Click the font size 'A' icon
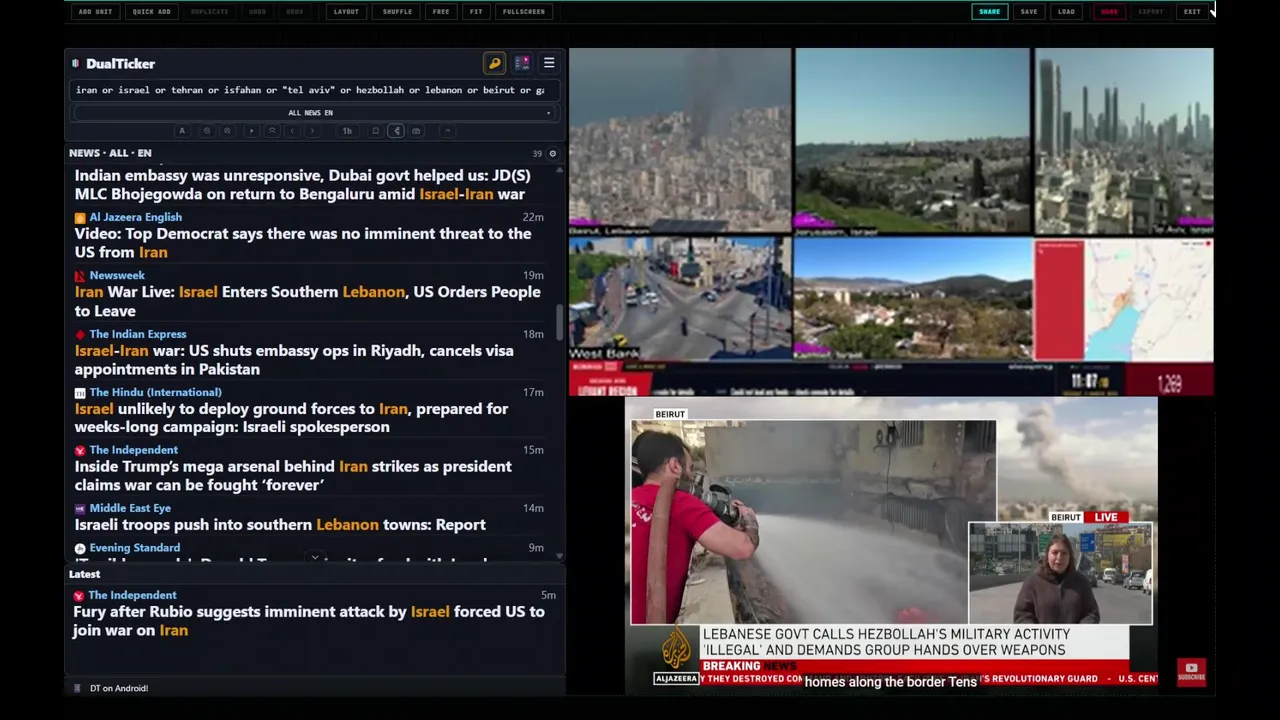The width and height of the screenshot is (1280, 720). click(182, 131)
